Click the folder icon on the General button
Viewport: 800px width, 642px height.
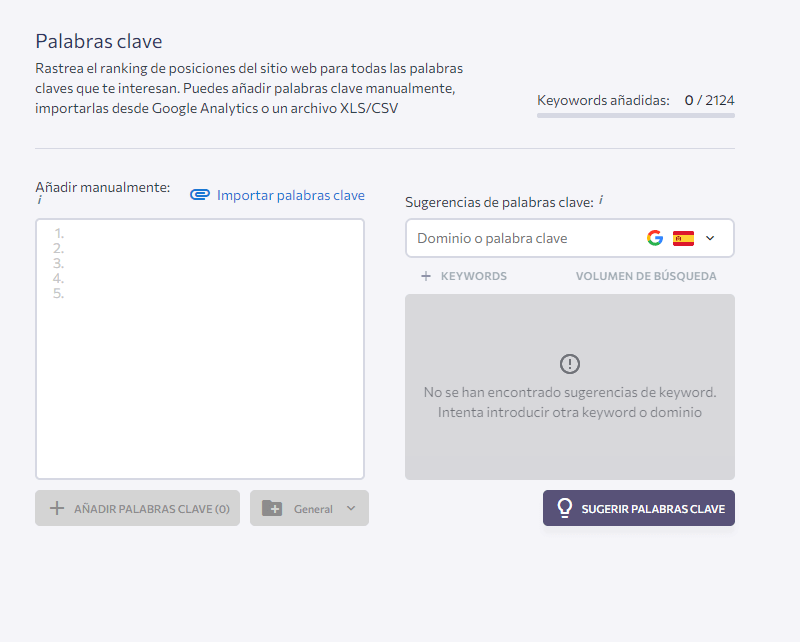[273, 508]
